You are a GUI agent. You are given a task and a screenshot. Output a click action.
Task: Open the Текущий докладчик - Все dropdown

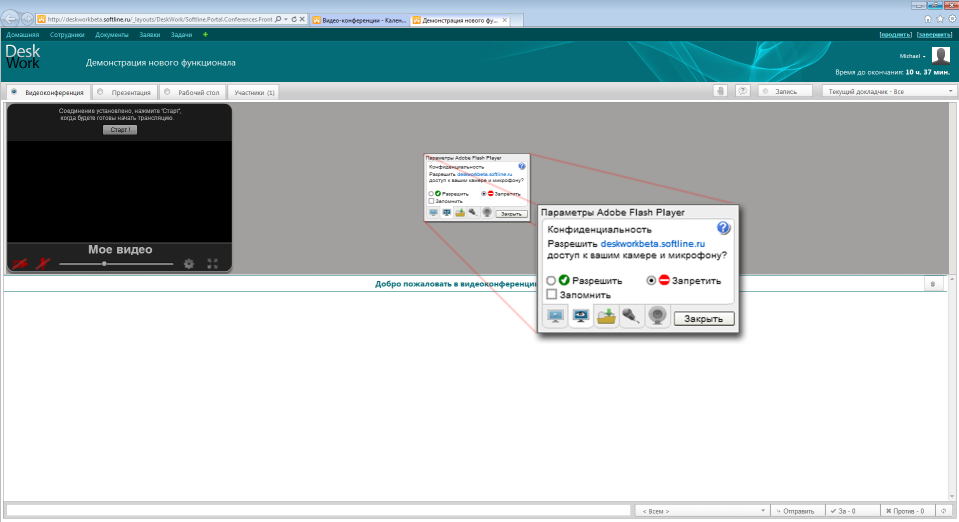(889, 91)
